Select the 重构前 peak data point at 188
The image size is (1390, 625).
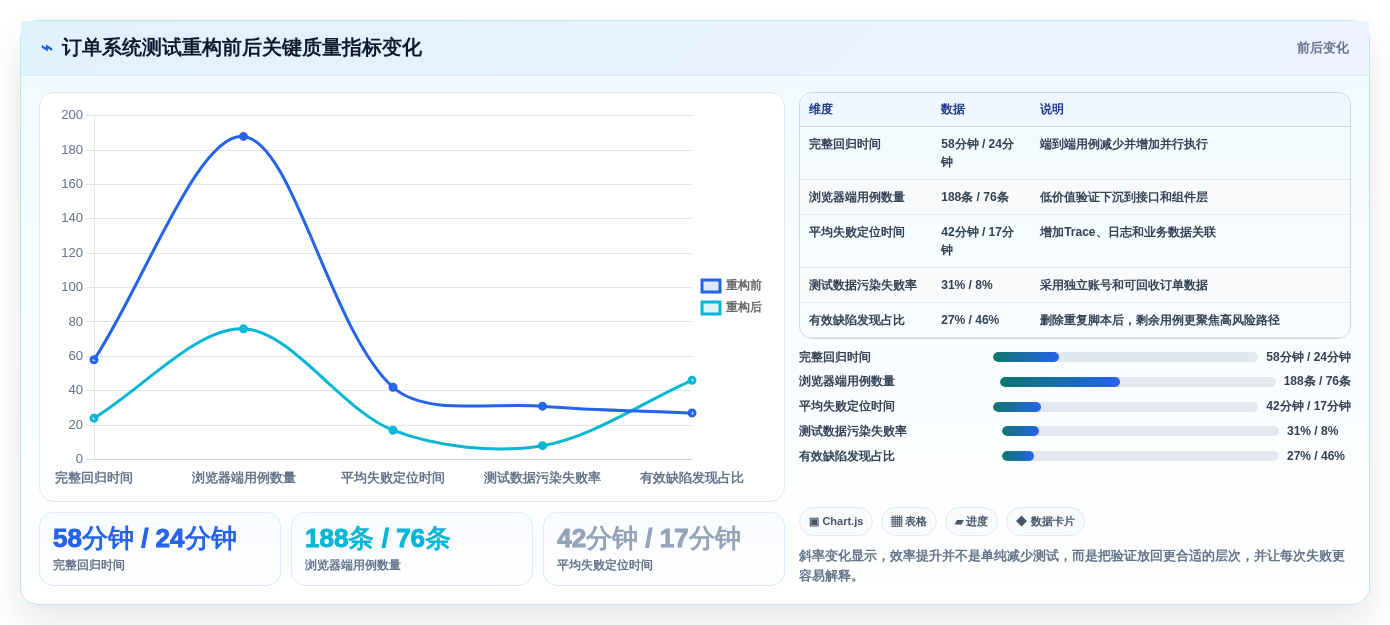[243, 136]
